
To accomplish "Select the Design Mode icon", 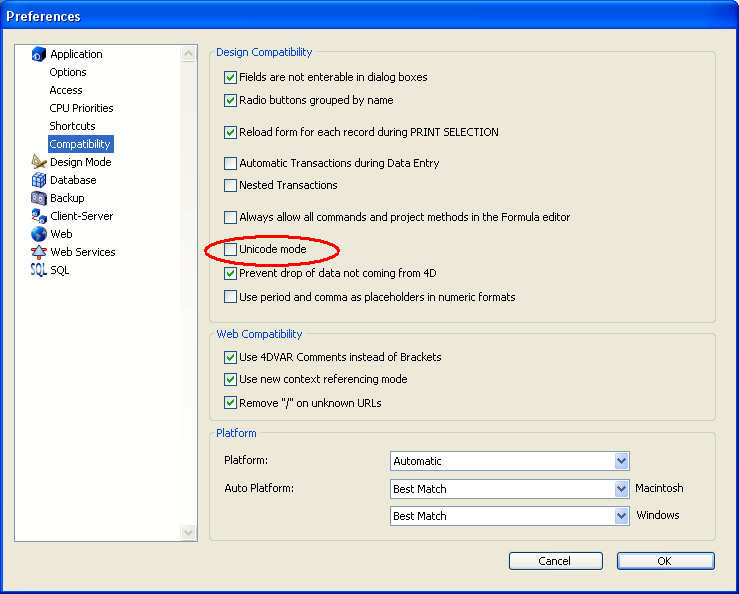I will pos(39,162).
